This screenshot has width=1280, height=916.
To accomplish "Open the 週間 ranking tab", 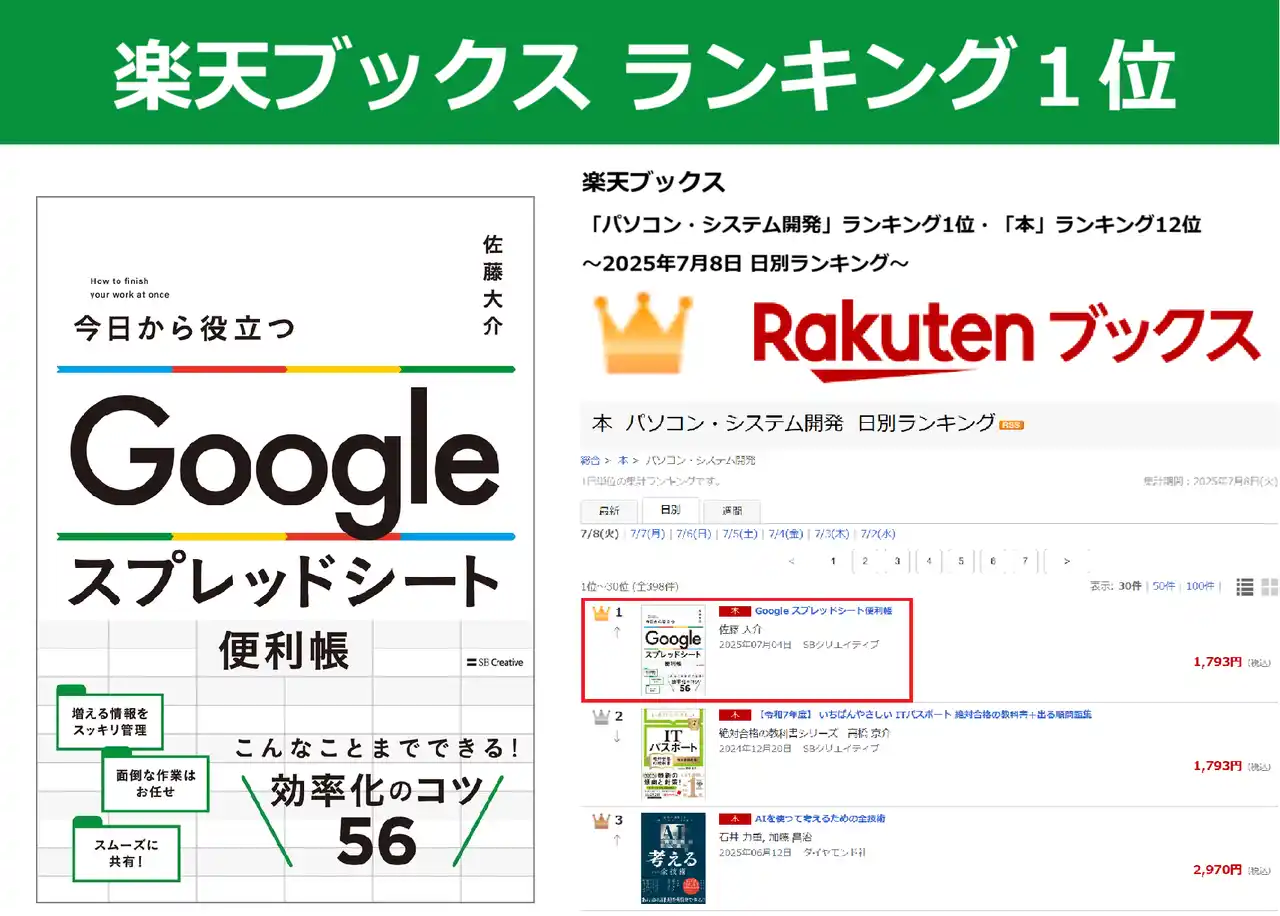I will (731, 510).
